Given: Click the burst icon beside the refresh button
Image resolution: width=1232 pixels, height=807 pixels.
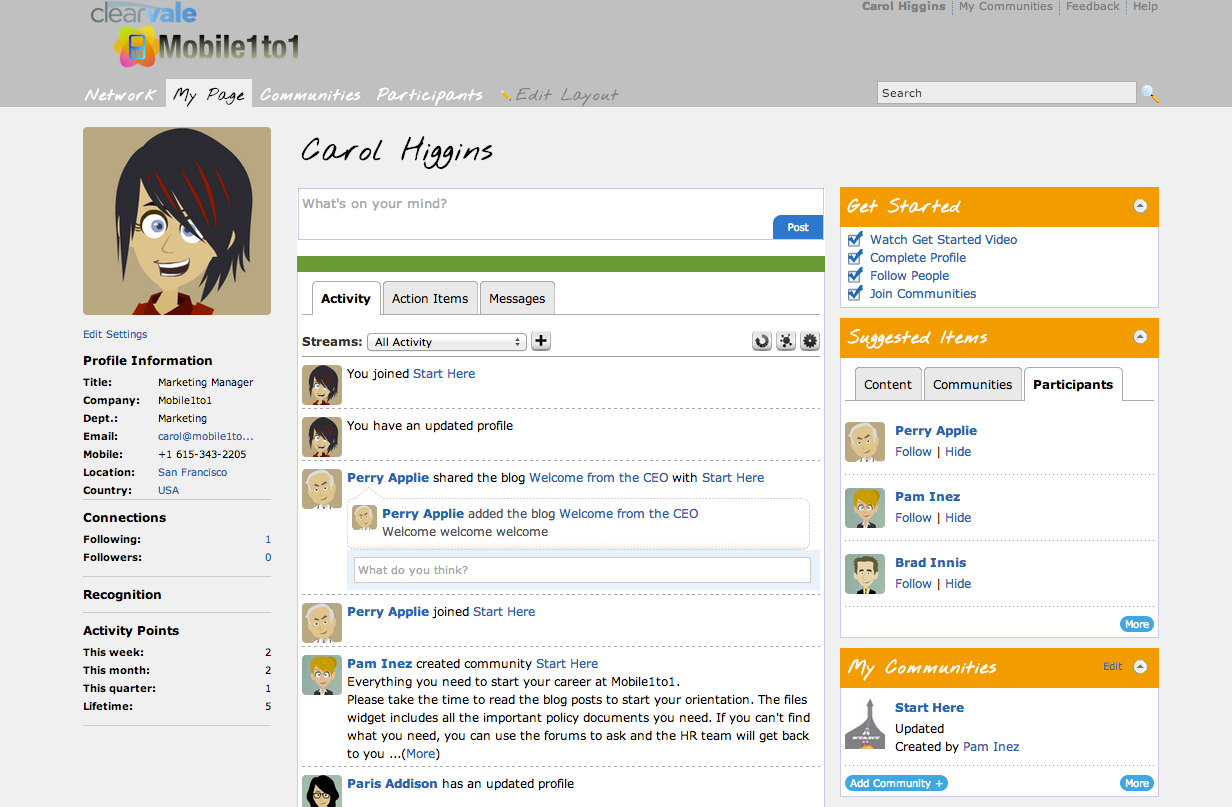Looking at the screenshot, I should tap(786, 341).
